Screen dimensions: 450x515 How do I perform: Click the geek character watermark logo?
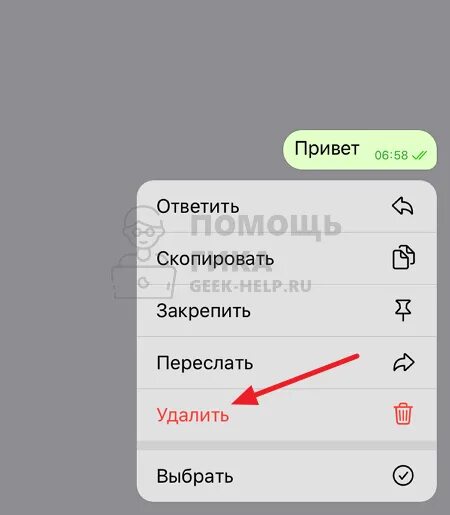(143, 252)
